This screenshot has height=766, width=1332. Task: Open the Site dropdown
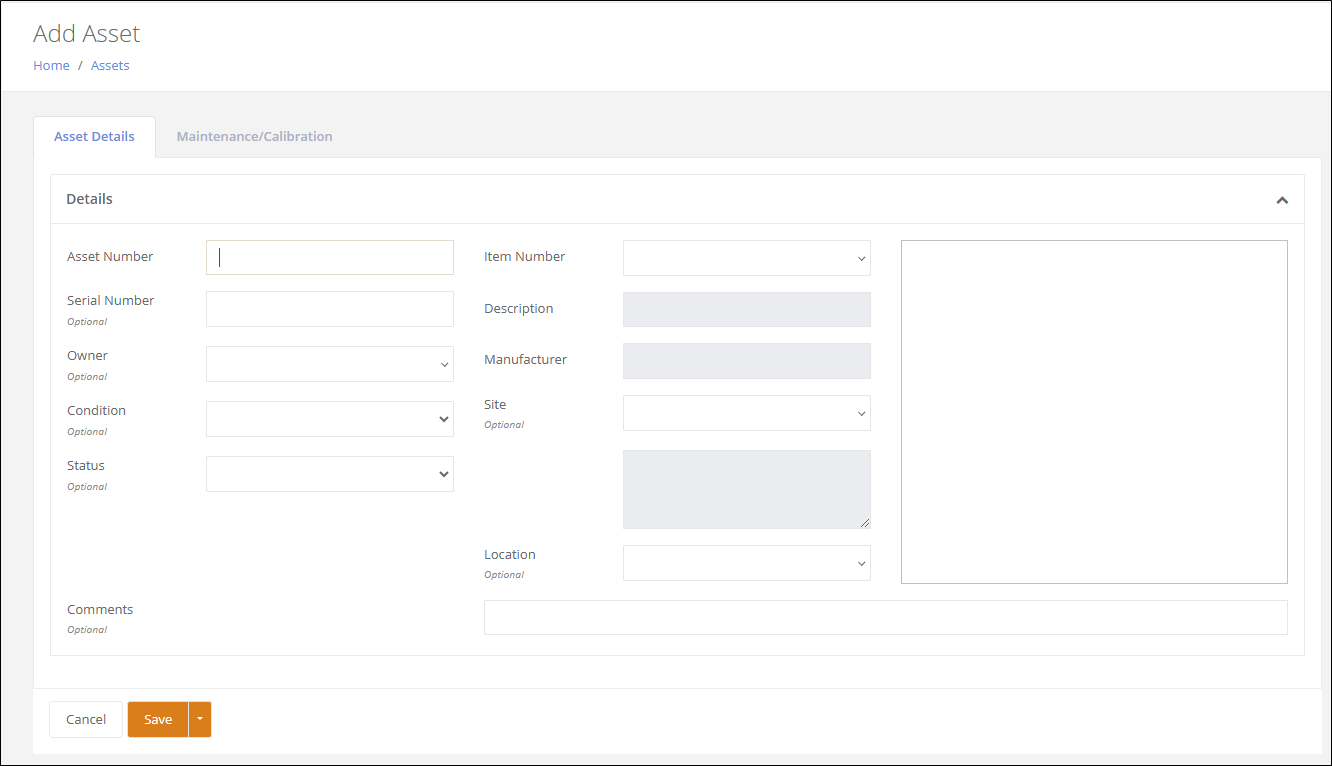coord(747,413)
